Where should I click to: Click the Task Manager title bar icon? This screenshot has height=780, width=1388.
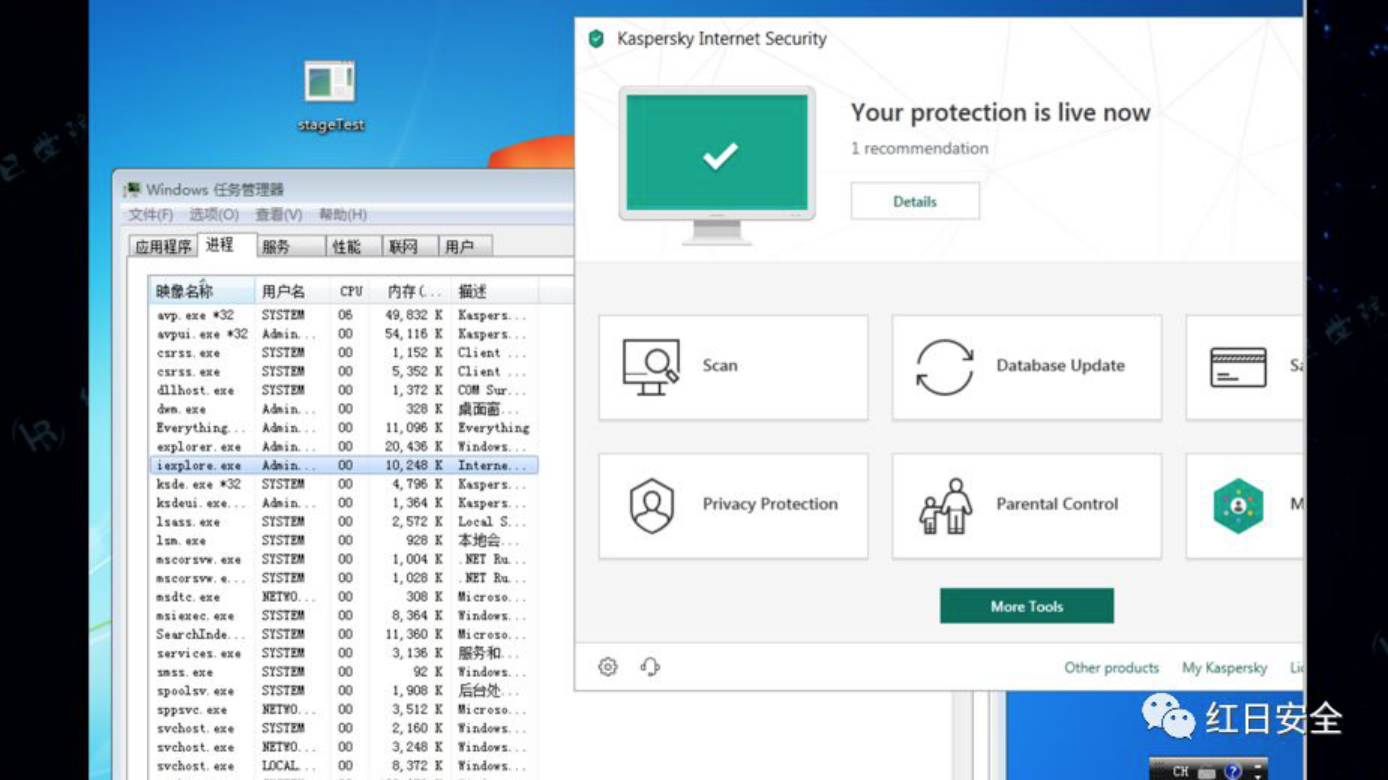tap(132, 190)
